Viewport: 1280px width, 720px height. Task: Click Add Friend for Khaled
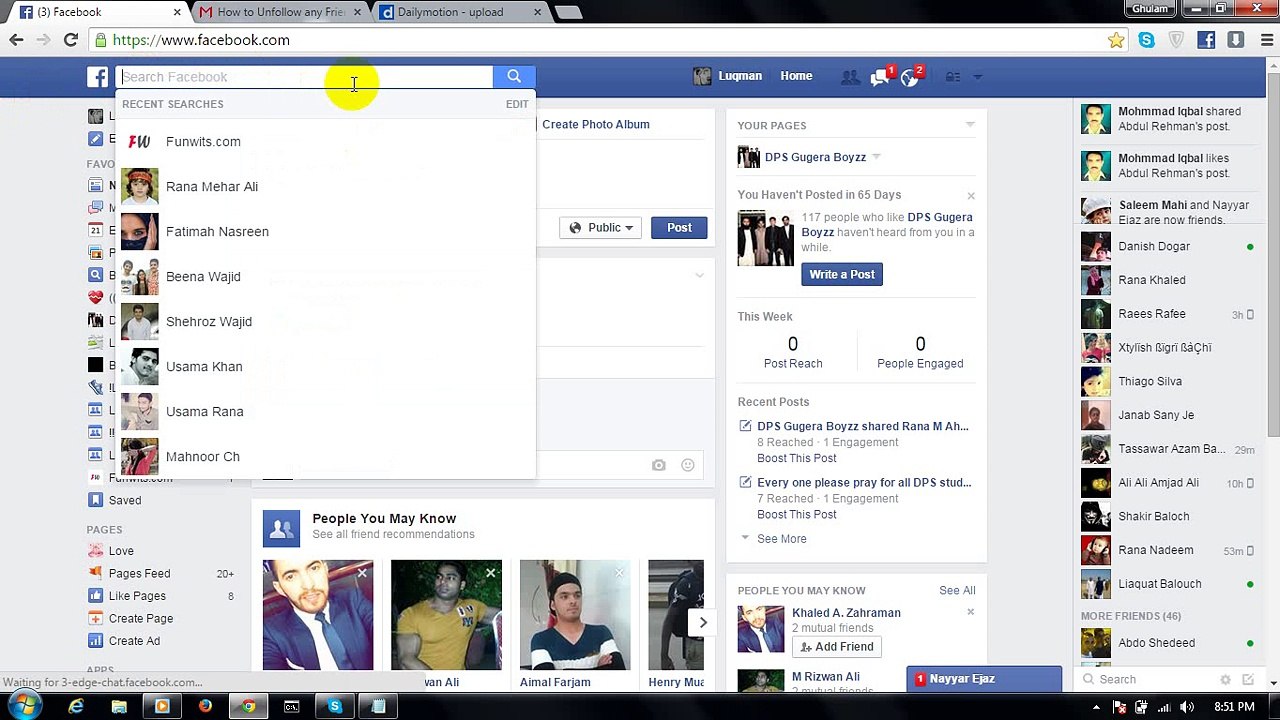coord(837,647)
